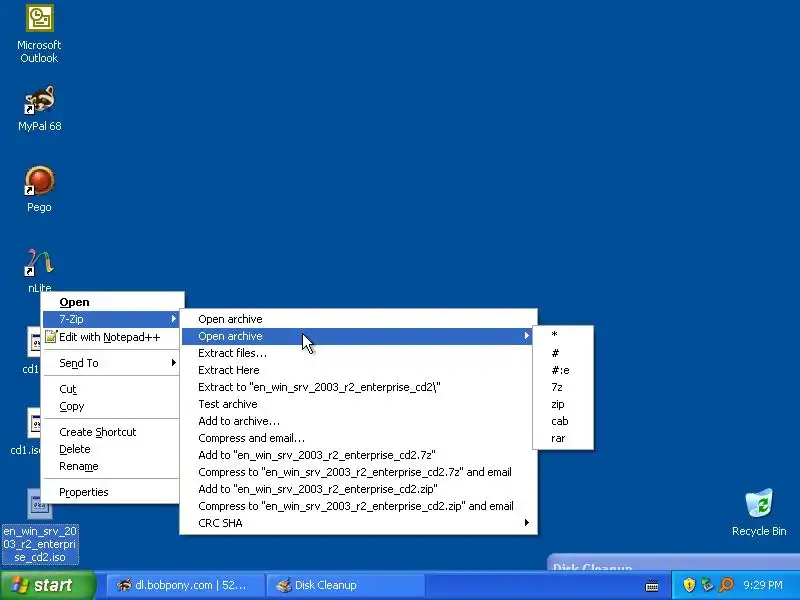
Task: Choose Create Shortcut
Action: point(111,432)
